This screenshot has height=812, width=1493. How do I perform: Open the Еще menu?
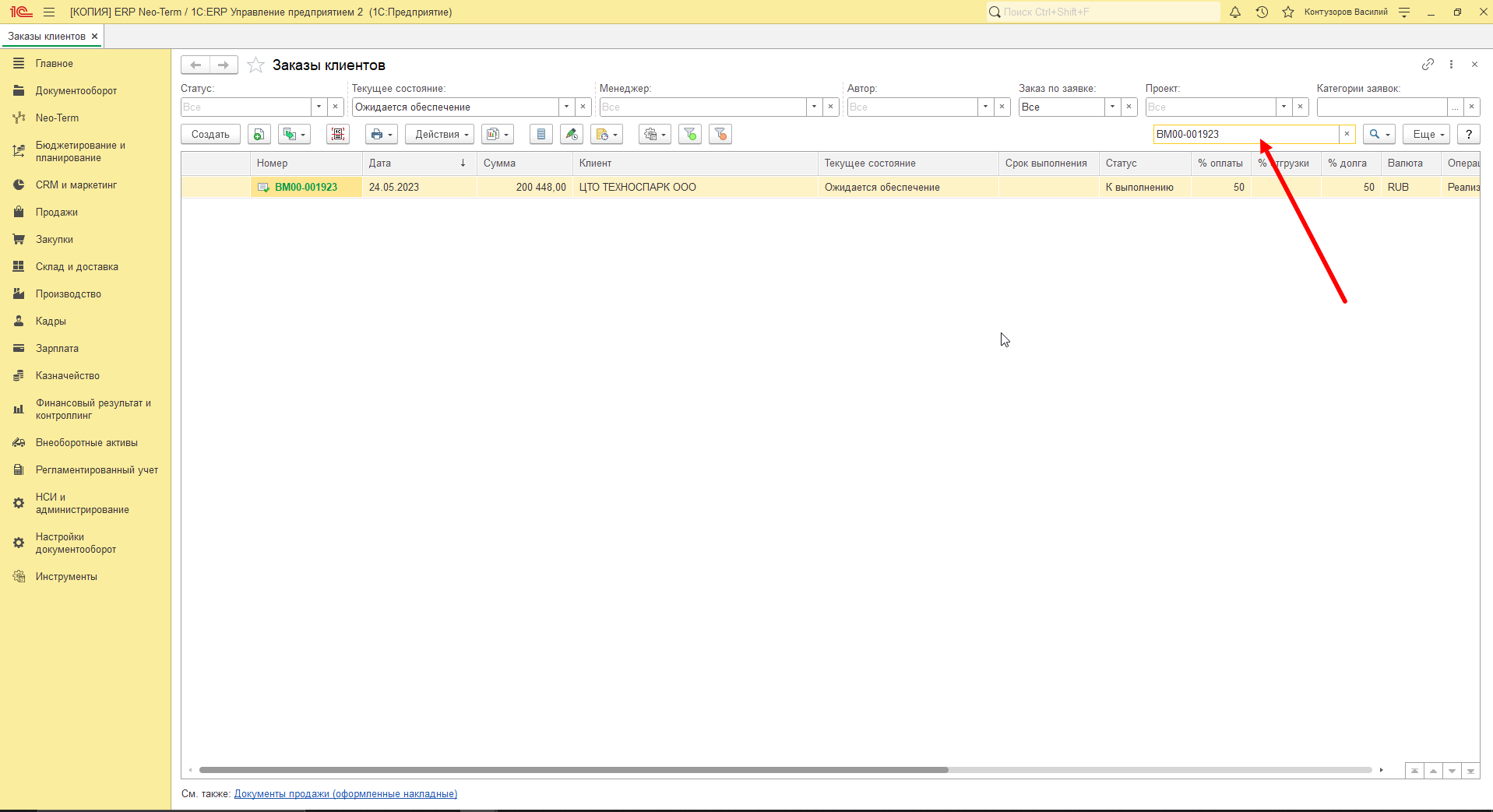(x=1427, y=134)
